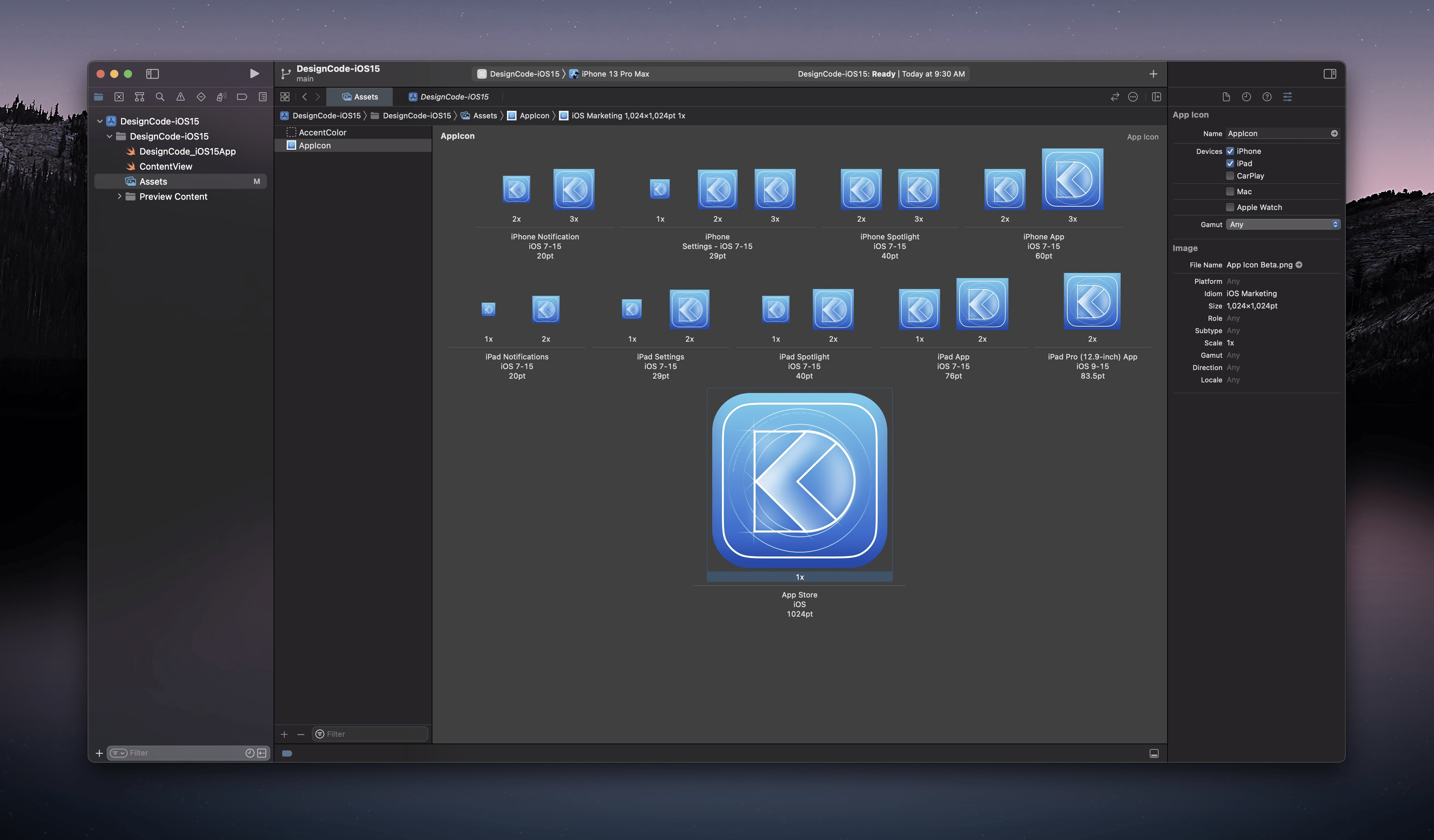
Task: Open the Find navigator magnifier icon
Action: [160, 97]
